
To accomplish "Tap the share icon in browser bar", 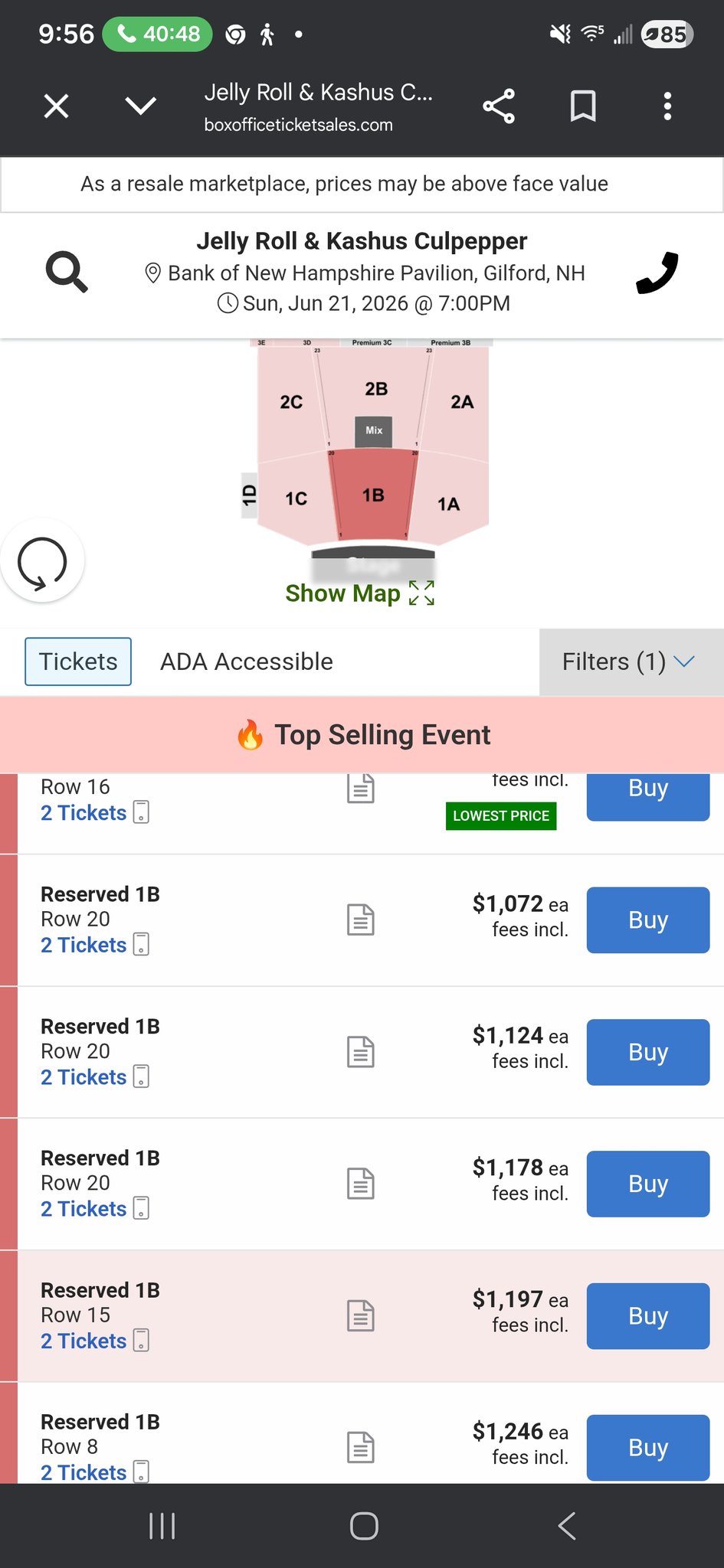I will [x=499, y=106].
